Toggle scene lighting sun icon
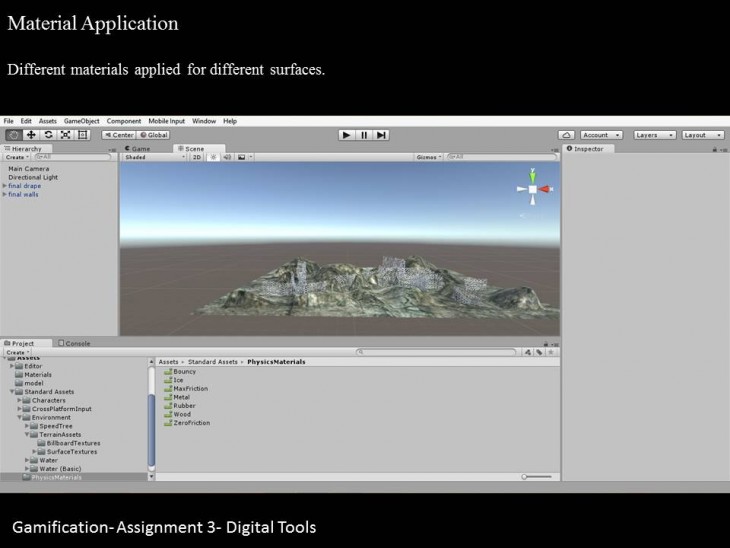 pos(212,157)
